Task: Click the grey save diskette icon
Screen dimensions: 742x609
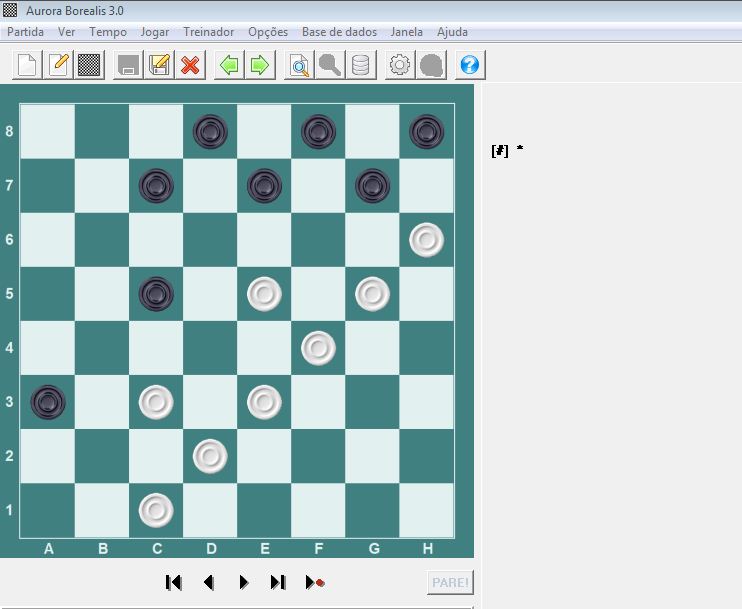Action: [x=128, y=65]
